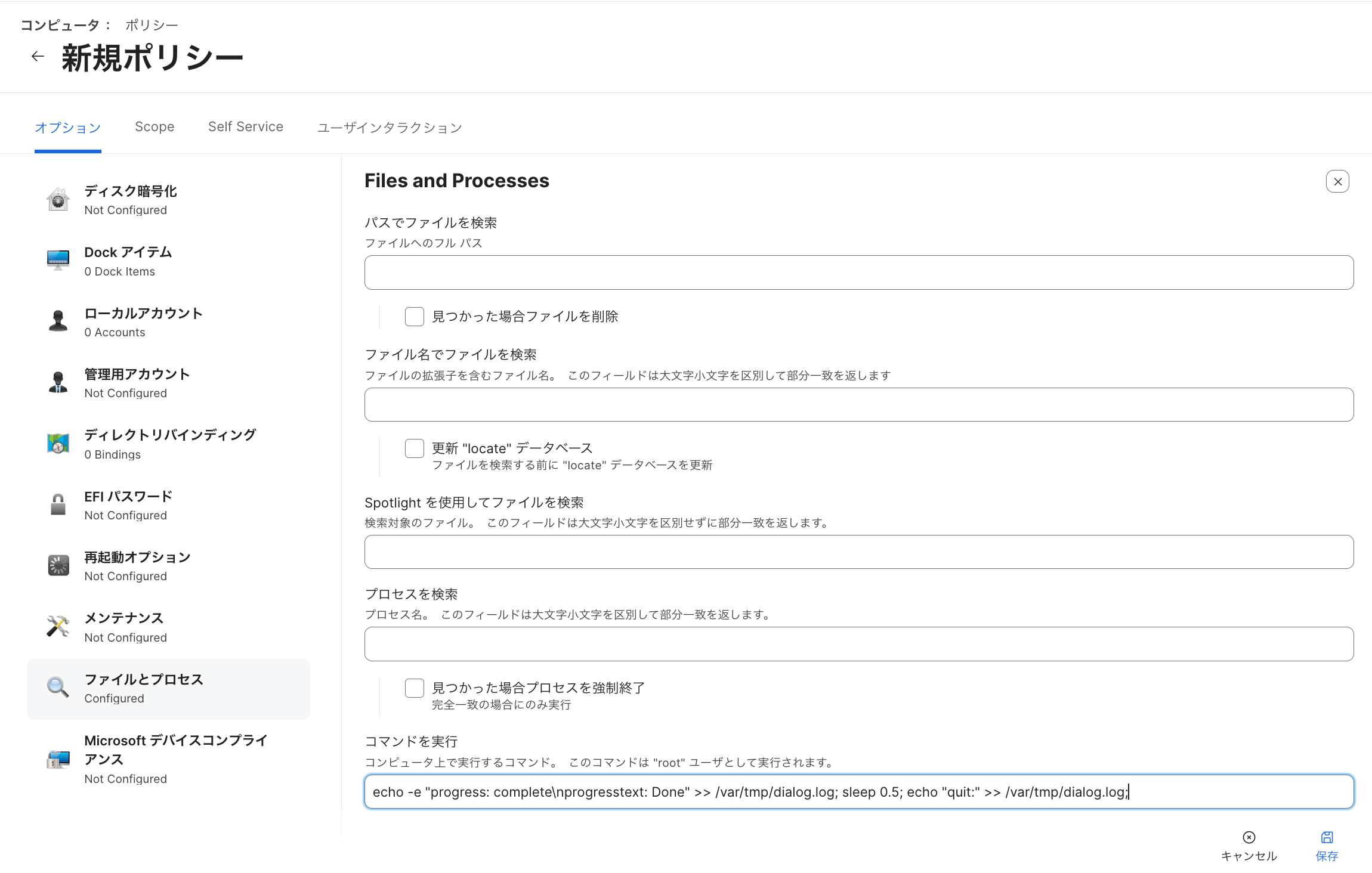The height and width of the screenshot is (873, 1372).
Task: Open the Dock アイテム monitor icon
Action: [x=58, y=261]
